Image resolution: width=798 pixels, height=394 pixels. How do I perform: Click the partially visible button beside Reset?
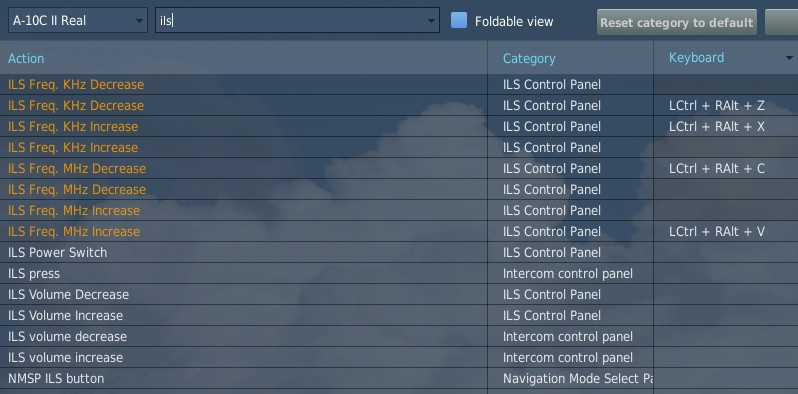(781, 22)
